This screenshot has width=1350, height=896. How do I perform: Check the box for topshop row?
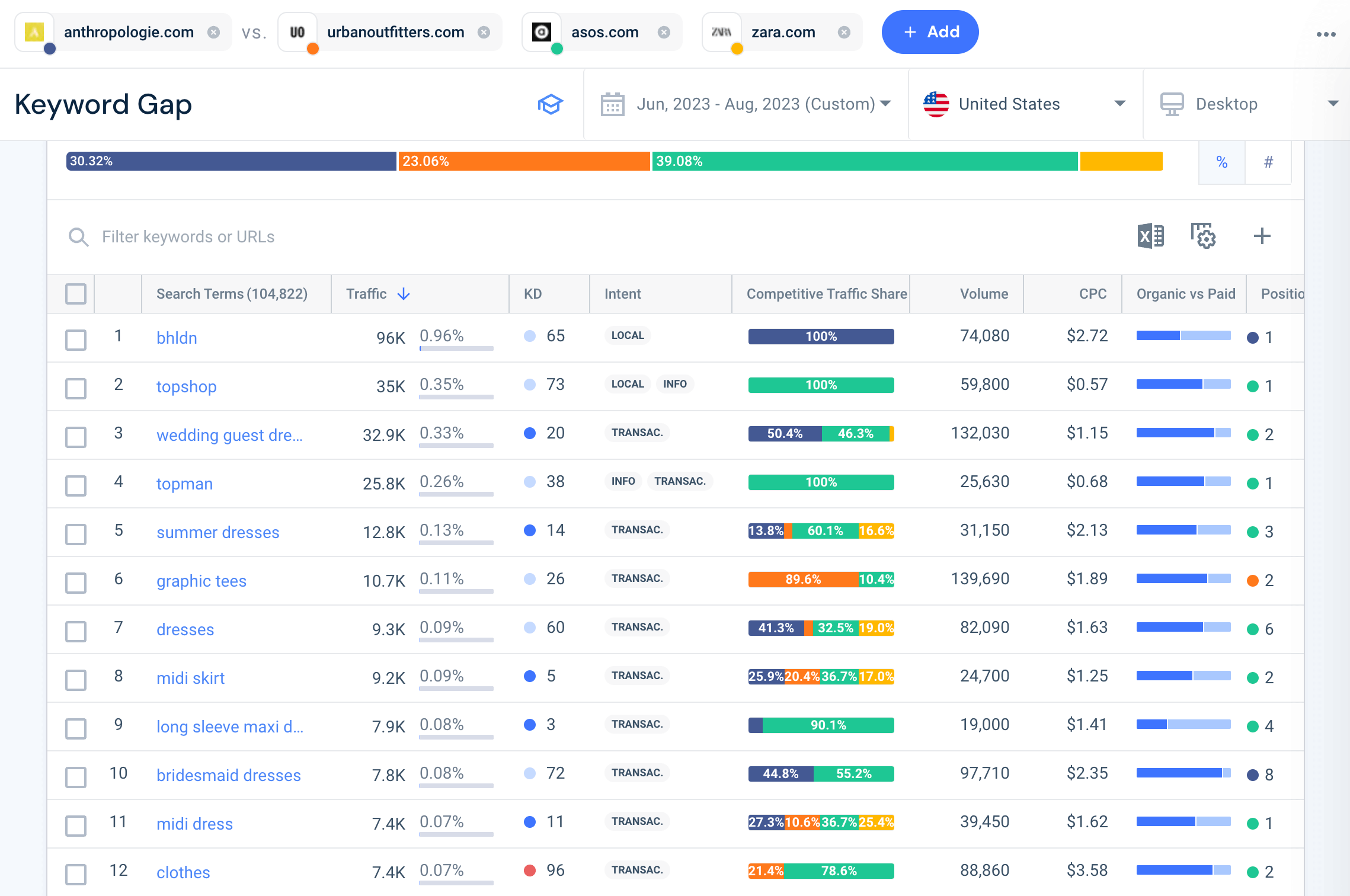coord(76,389)
